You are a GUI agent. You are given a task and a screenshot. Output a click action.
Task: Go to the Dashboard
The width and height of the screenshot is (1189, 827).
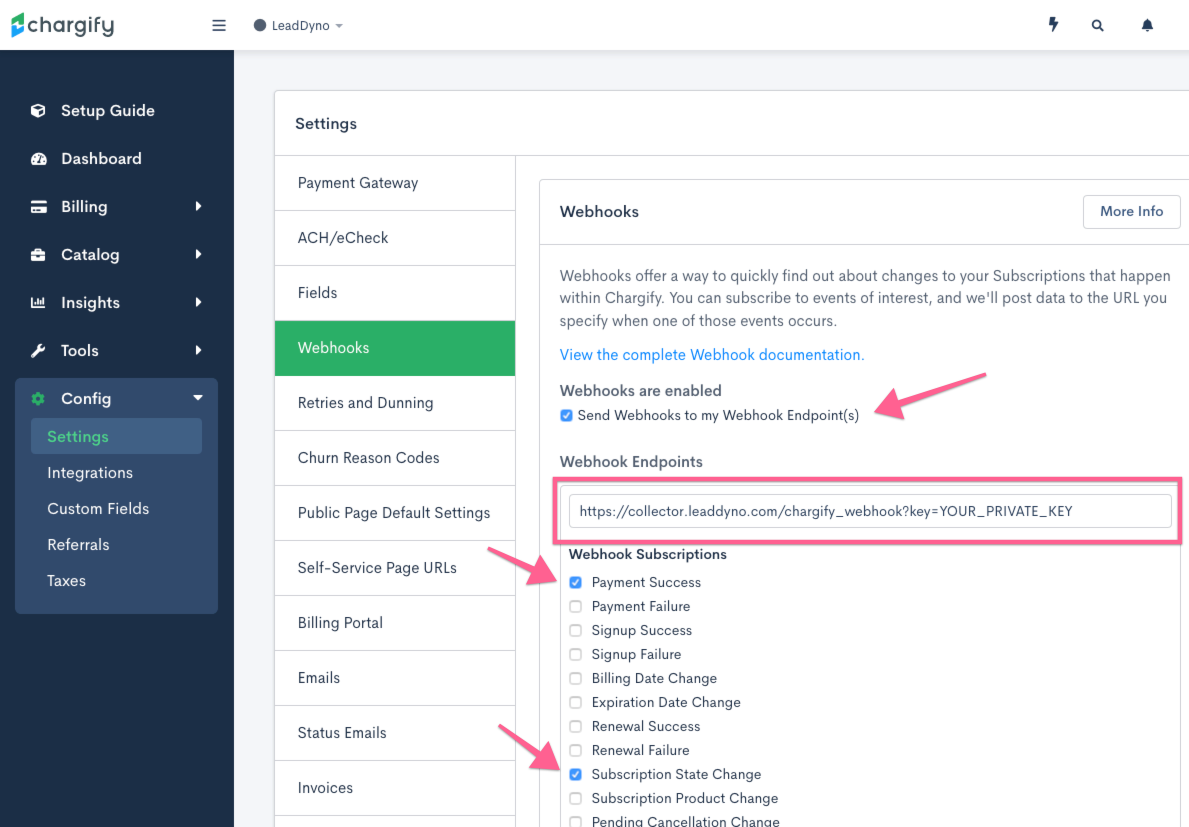pyautogui.click(x=101, y=158)
